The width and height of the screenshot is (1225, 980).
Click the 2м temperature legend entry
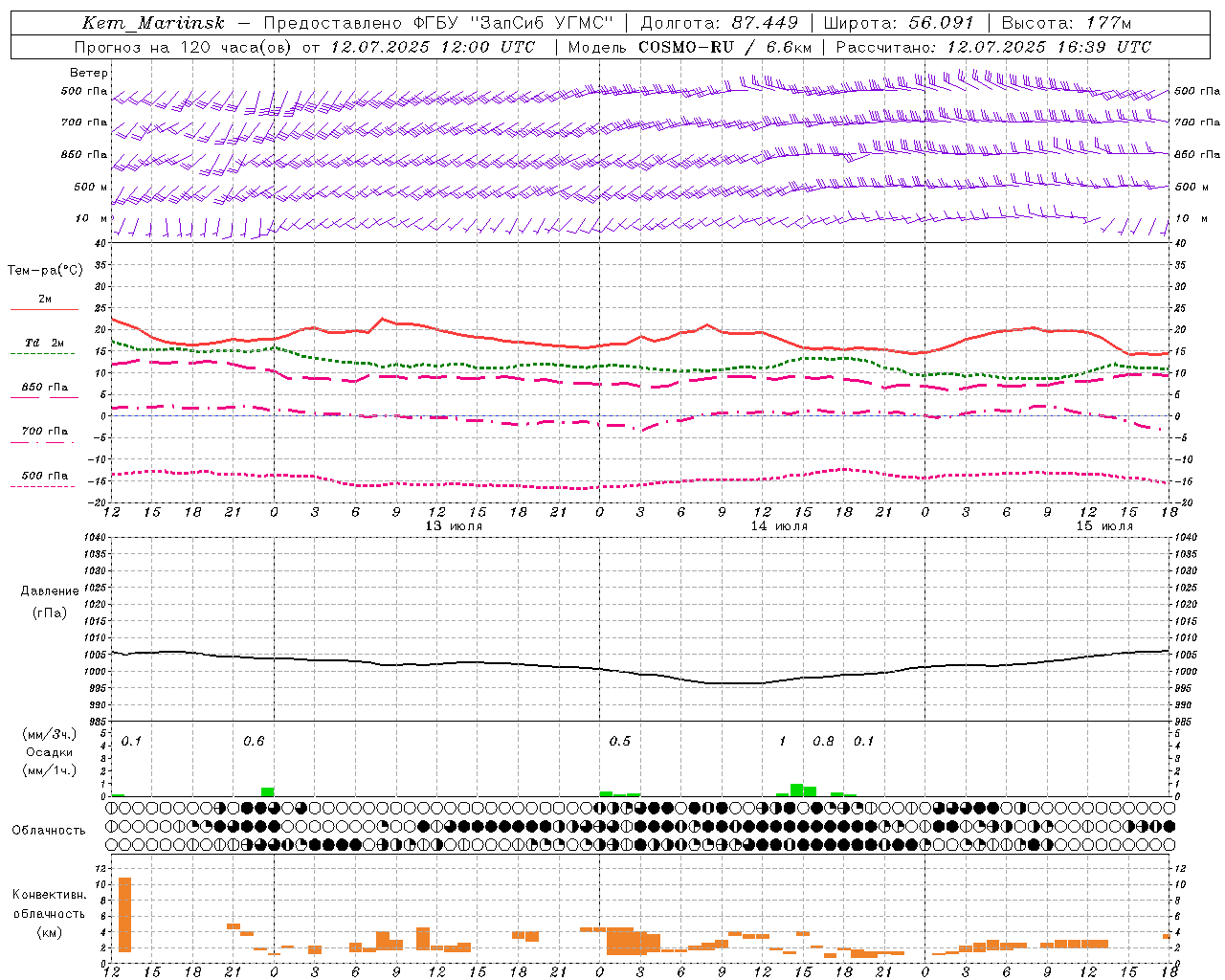click(x=45, y=300)
